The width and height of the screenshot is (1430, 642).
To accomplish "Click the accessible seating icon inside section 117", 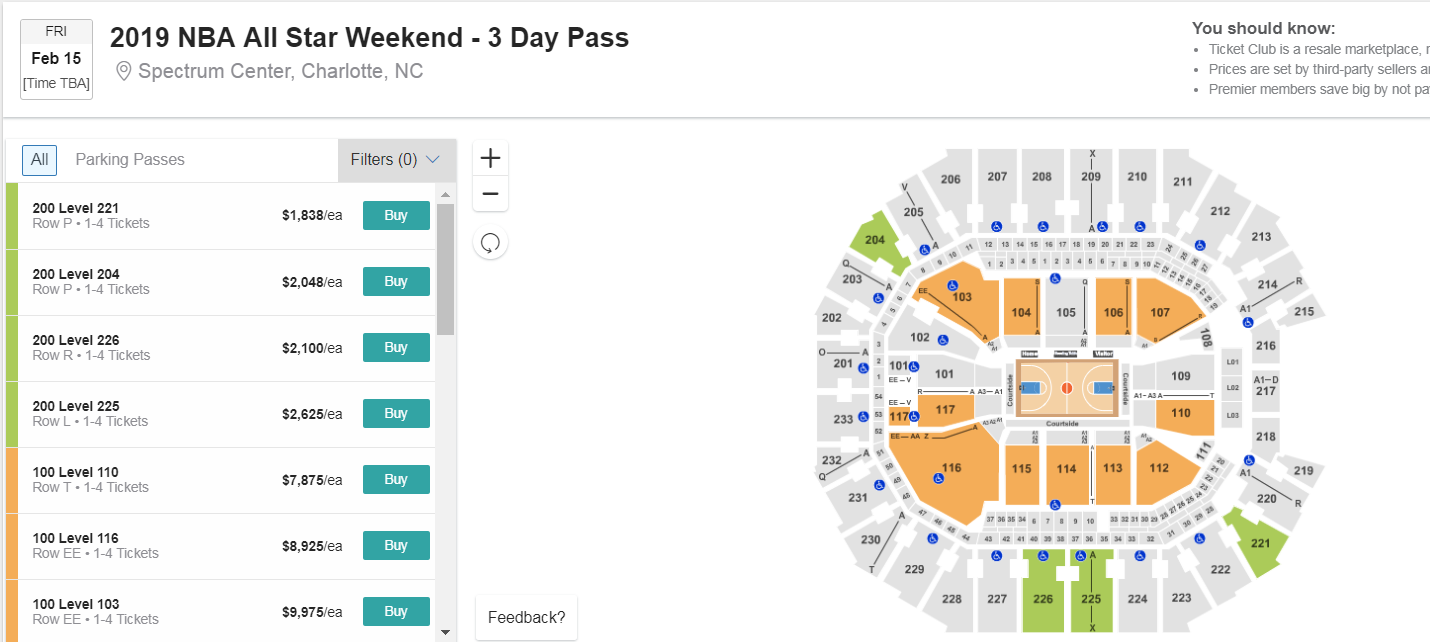I will coord(914,416).
